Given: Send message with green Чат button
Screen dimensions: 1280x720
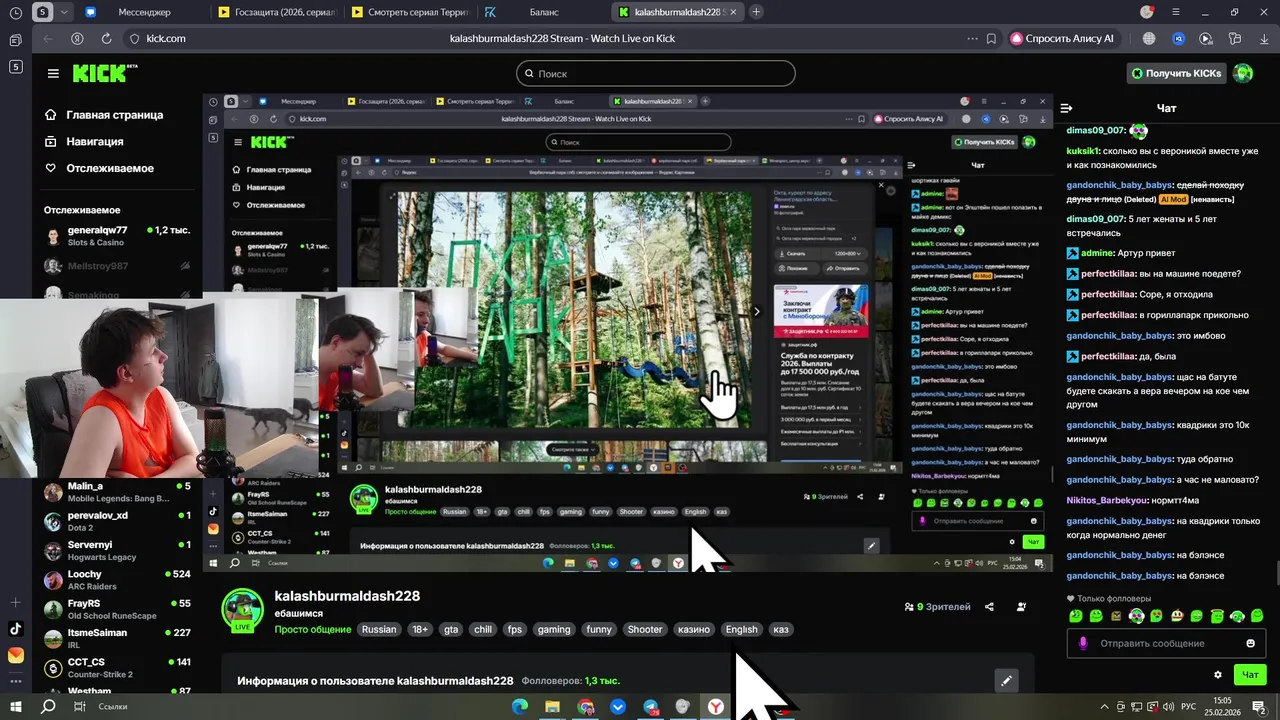Looking at the screenshot, I should 1250,675.
